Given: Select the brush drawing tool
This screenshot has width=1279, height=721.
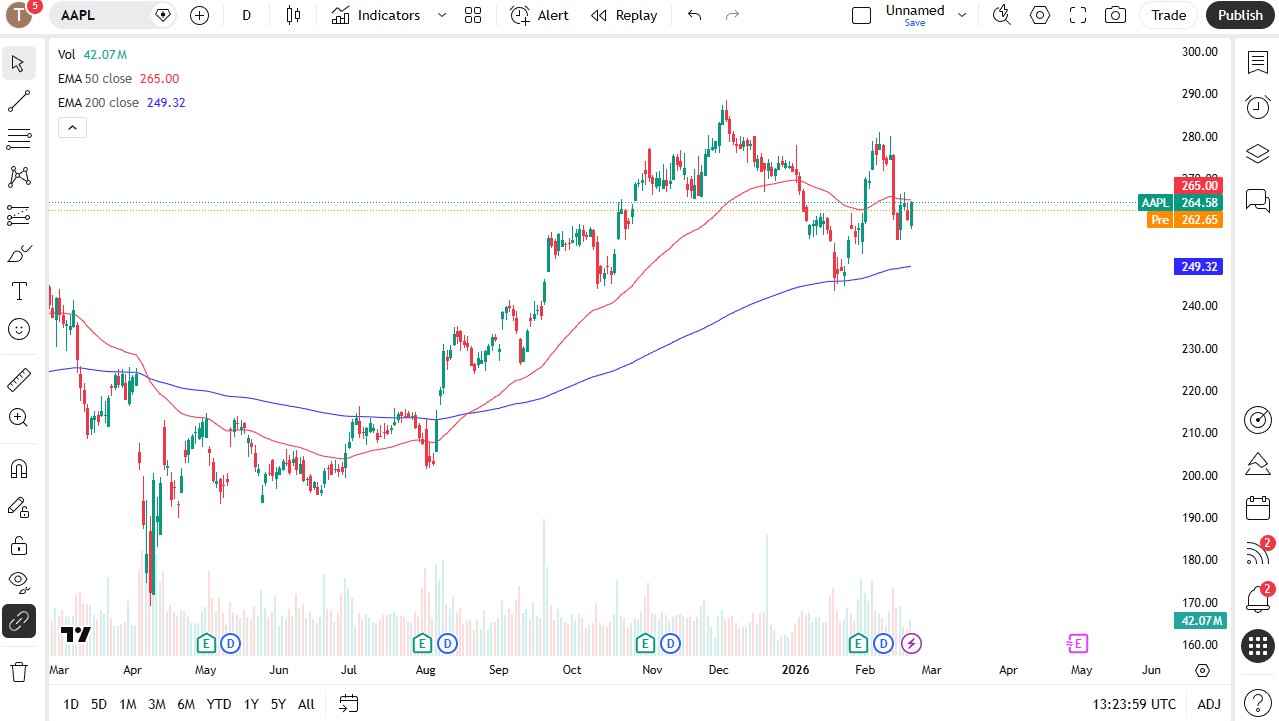Looking at the screenshot, I should click(x=18, y=253).
